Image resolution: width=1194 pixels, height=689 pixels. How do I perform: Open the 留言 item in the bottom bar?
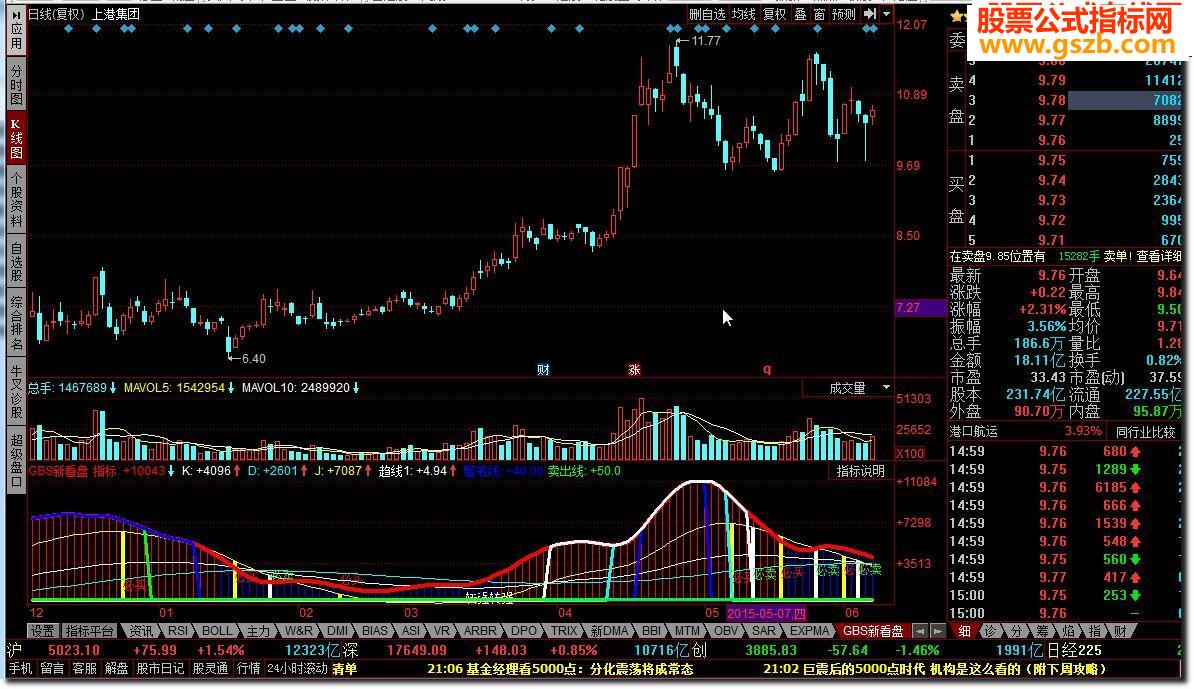click(52, 668)
